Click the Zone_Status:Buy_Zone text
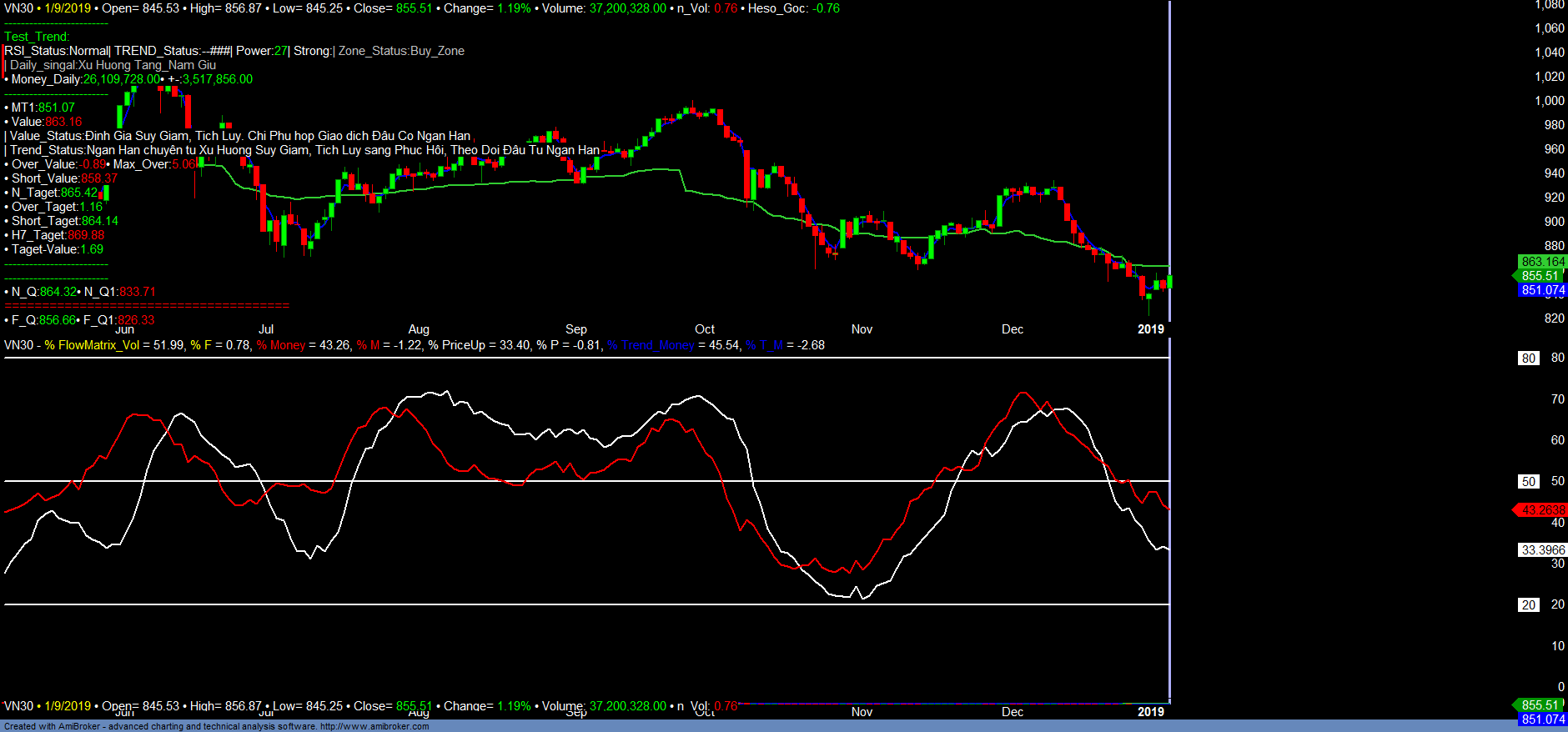Screen dimensions: 1568x732 [401, 51]
